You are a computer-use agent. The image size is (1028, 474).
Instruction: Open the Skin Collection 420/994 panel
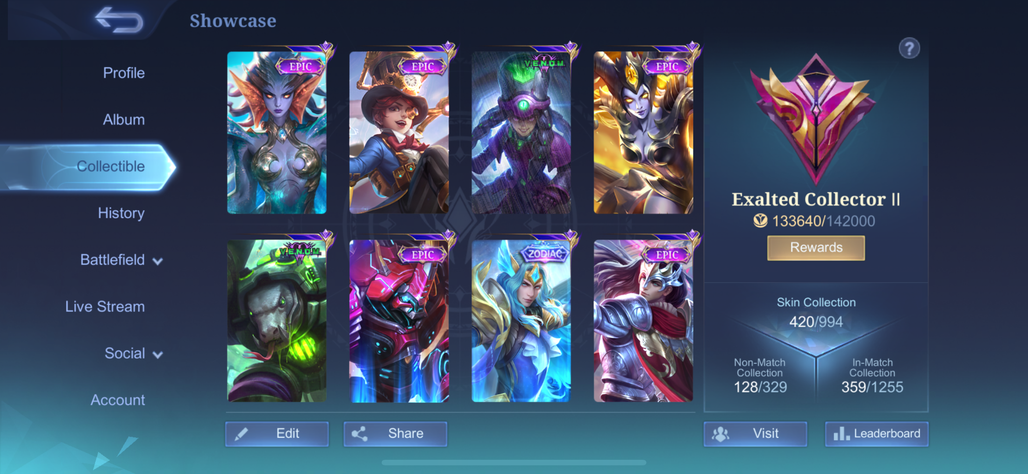[816, 313]
